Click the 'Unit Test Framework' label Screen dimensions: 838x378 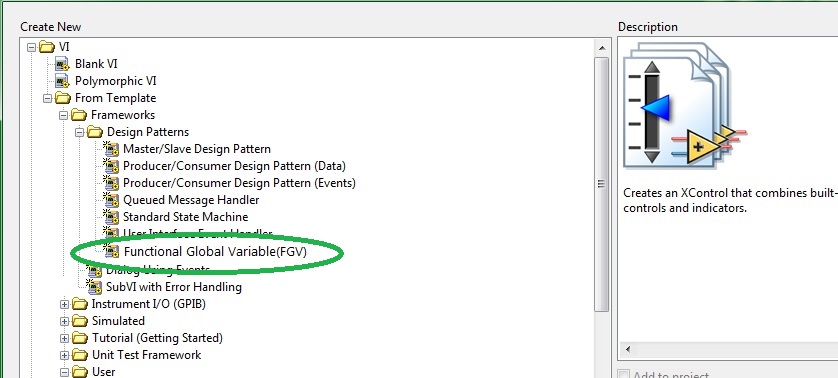(146, 356)
